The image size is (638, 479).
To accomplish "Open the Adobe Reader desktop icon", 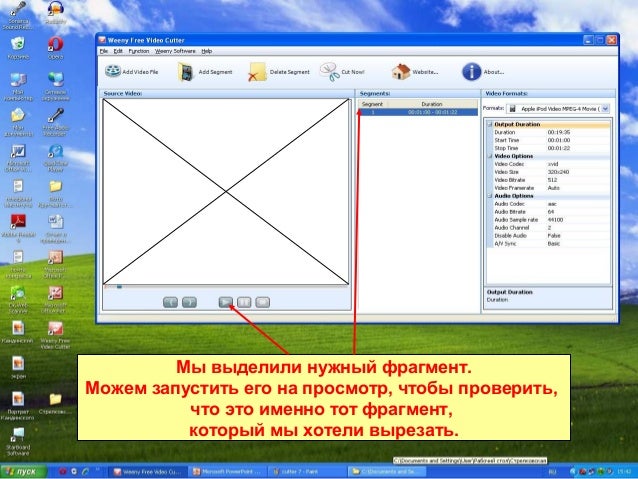I will click(x=18, y=228).
